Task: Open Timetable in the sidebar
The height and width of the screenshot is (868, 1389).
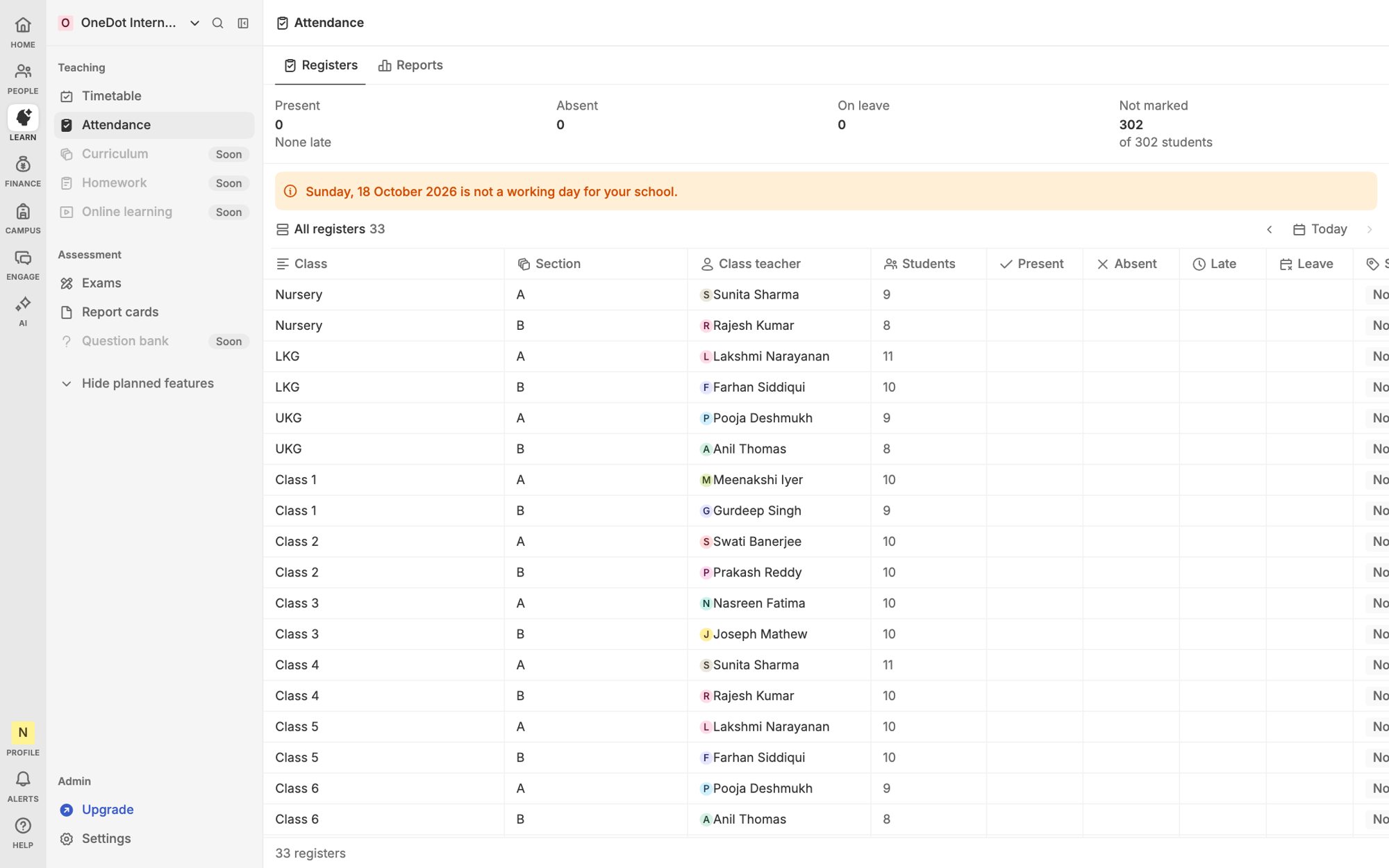Action: 154,96
